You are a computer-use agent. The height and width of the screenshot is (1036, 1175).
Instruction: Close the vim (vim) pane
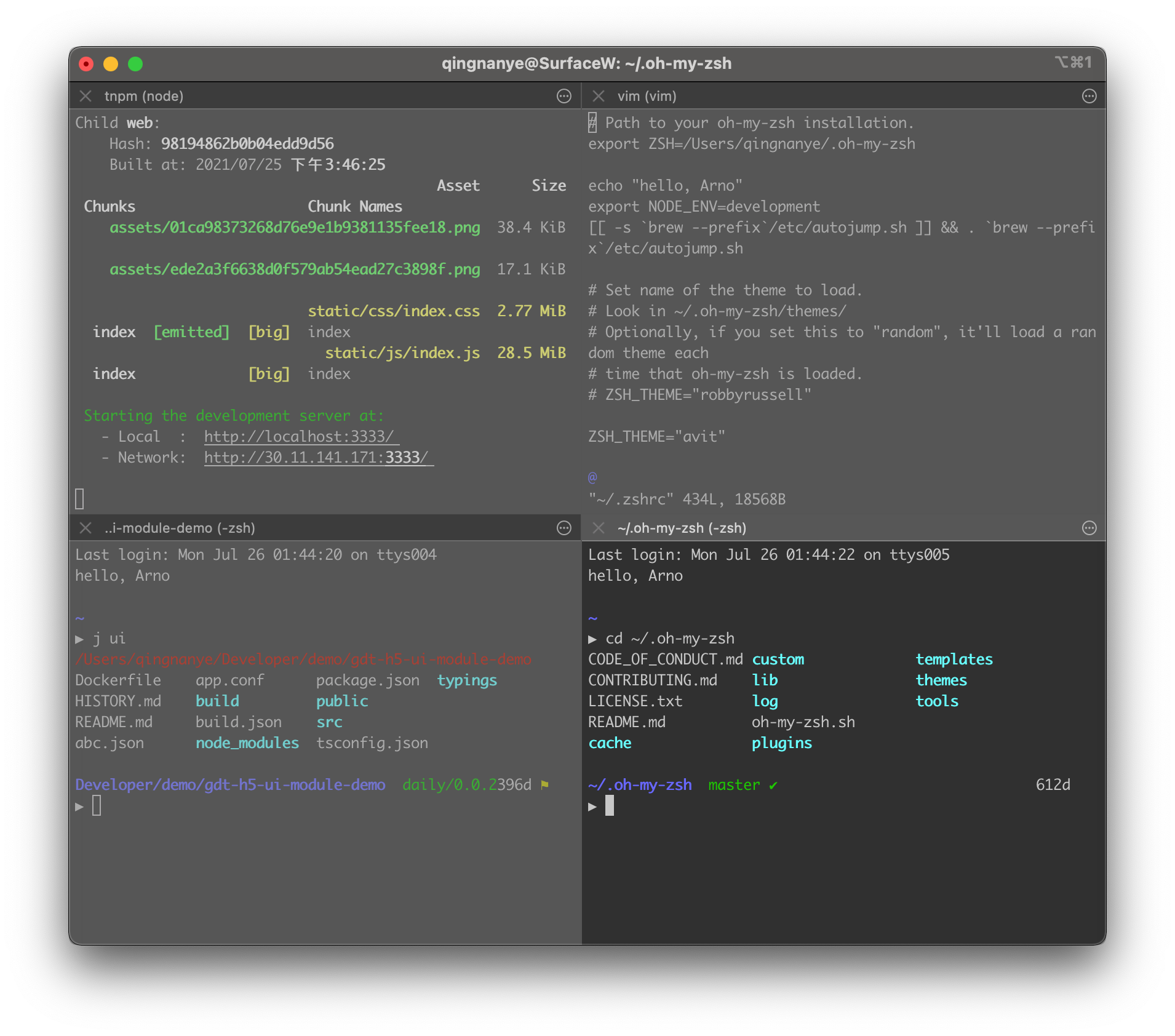599,96
